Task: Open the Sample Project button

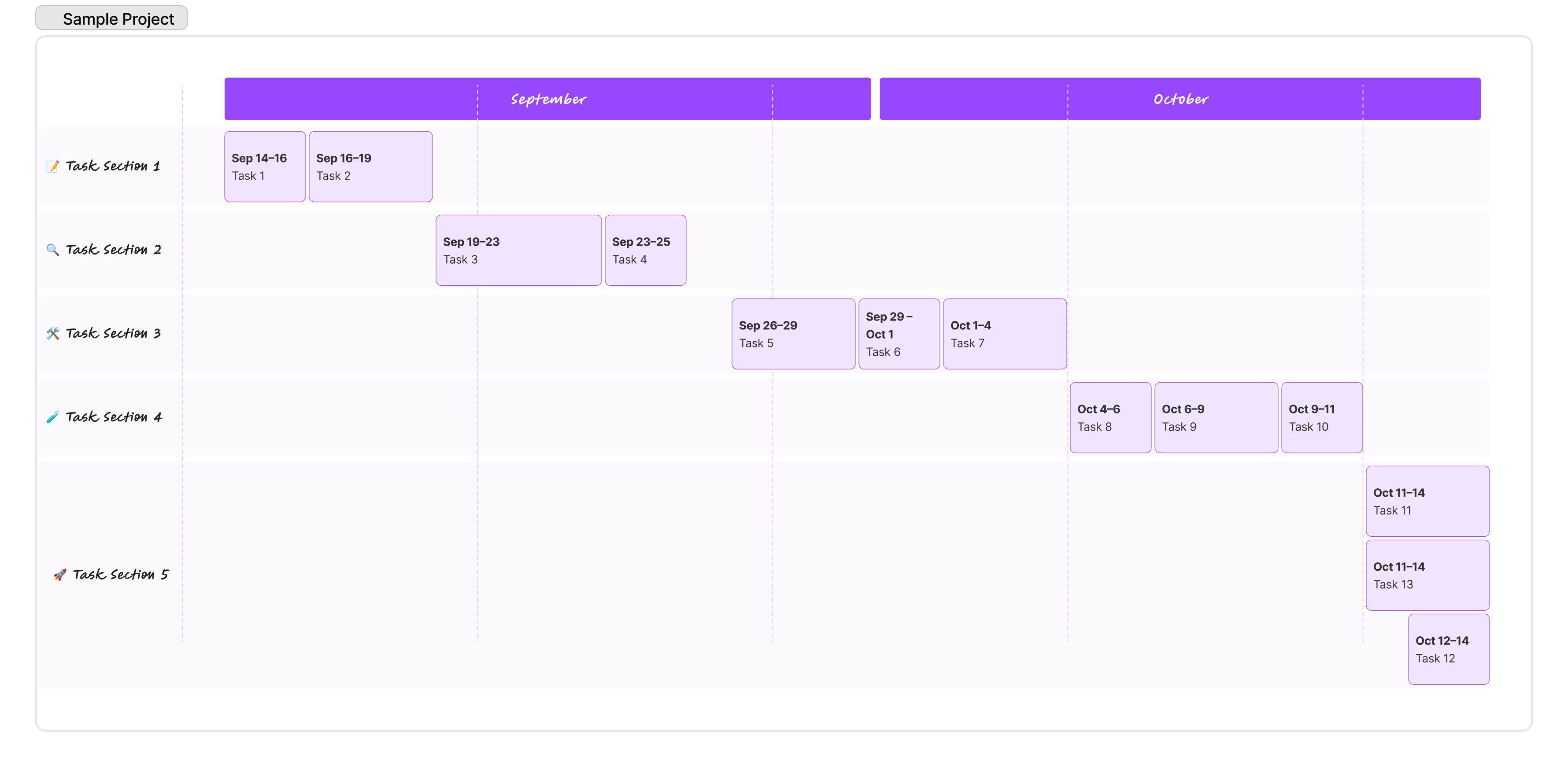Action: pyautogui.click(x=111, y=18)
